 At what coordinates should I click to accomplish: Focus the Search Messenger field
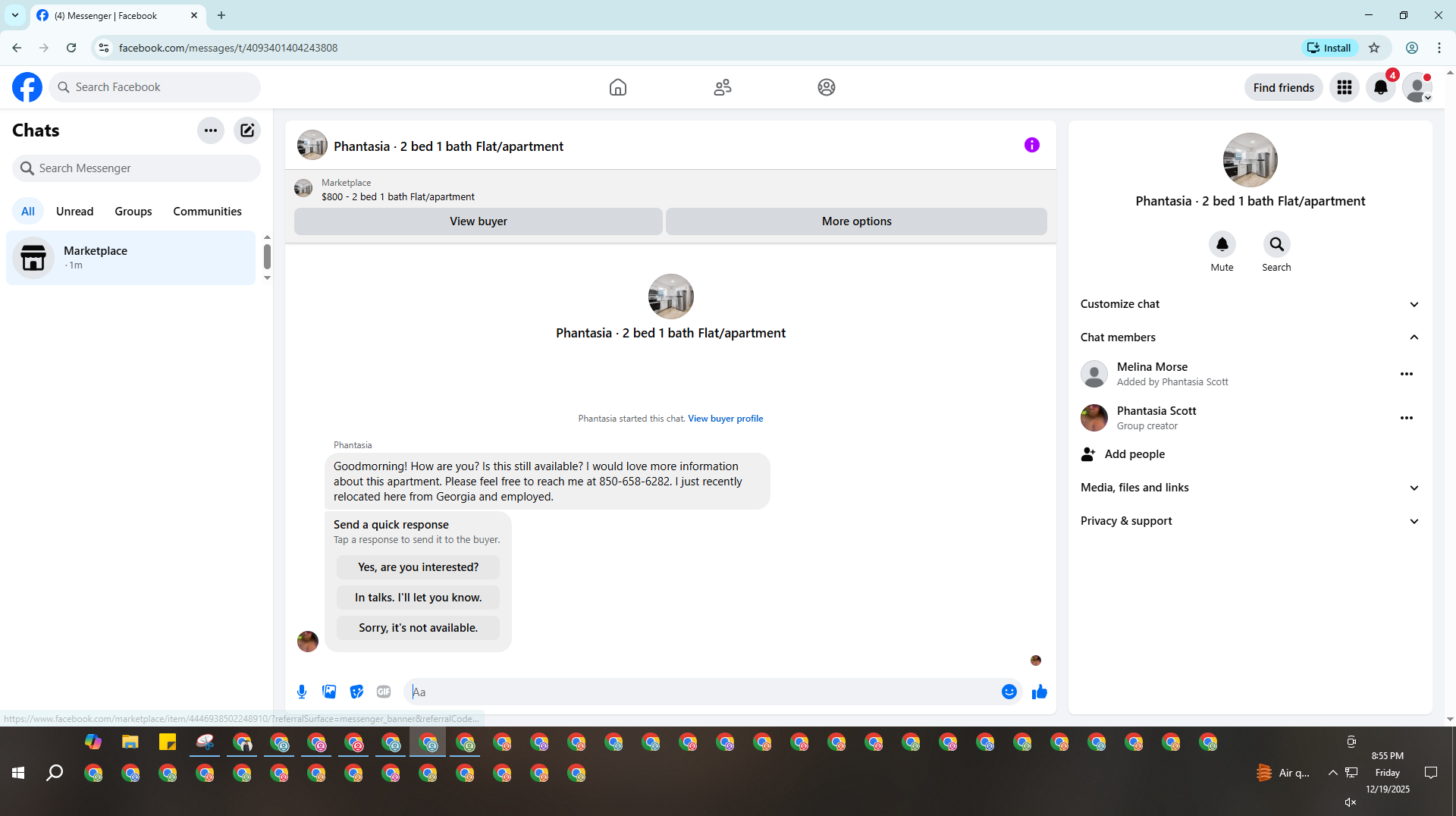(136, 168)
